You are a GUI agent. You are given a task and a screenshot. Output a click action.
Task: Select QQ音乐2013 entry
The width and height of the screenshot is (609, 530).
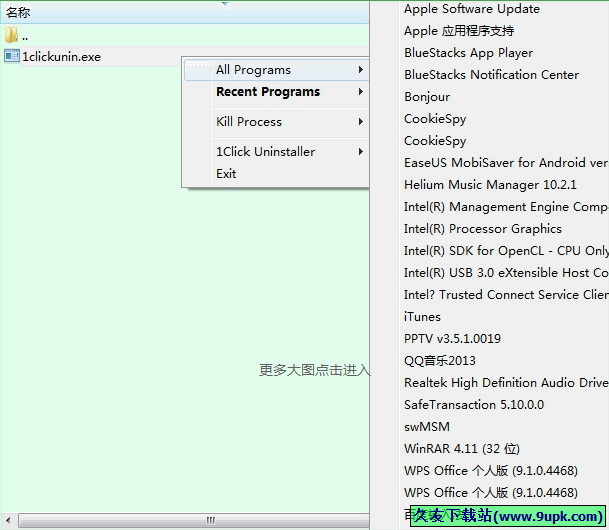point(440,361)
